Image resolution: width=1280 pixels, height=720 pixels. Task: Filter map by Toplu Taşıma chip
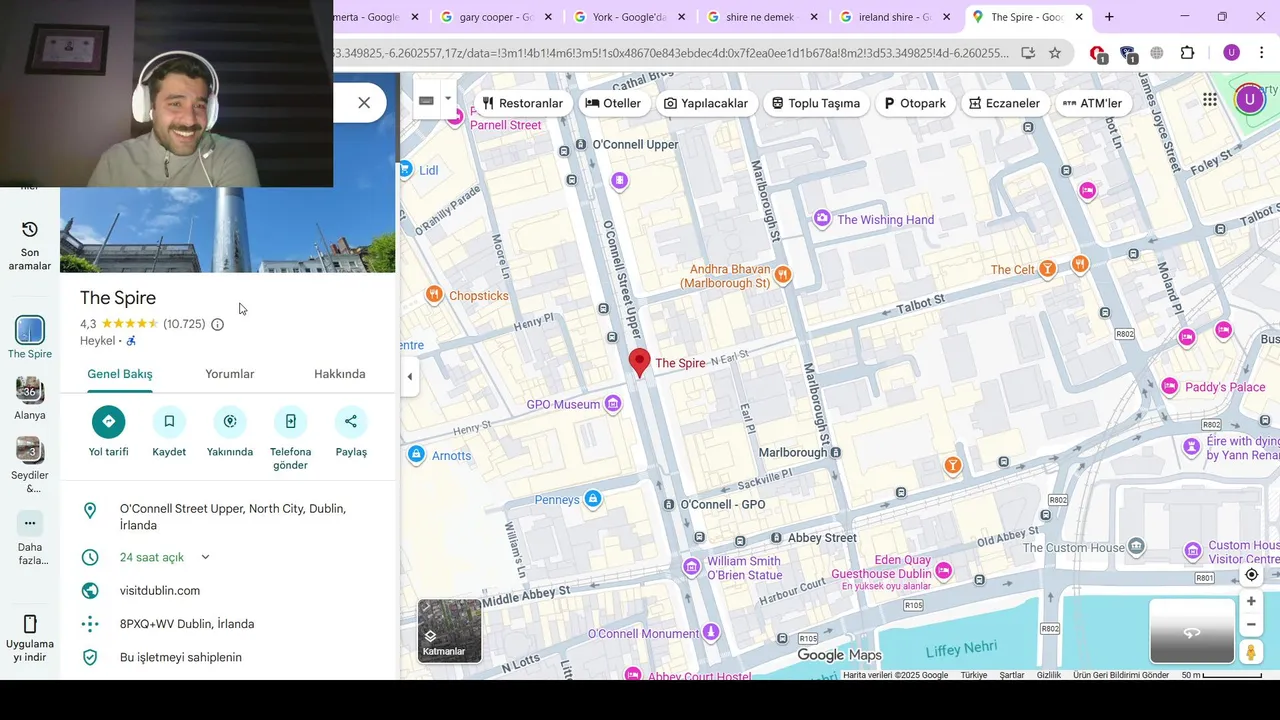pyautogui.click(x=816, y=103)
